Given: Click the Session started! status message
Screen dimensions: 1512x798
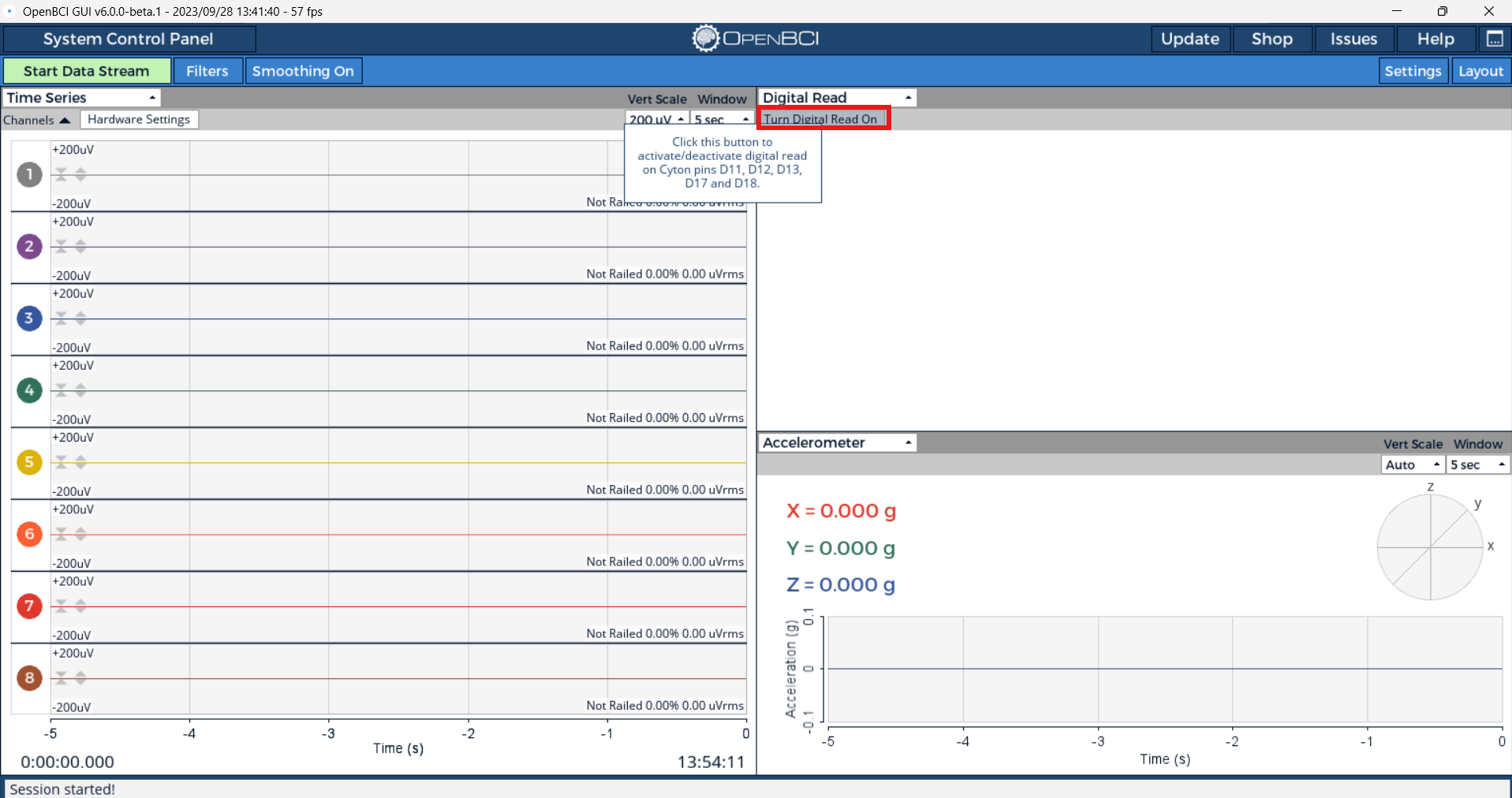Looking at the screenshot, I should click(x=62, y=789).
